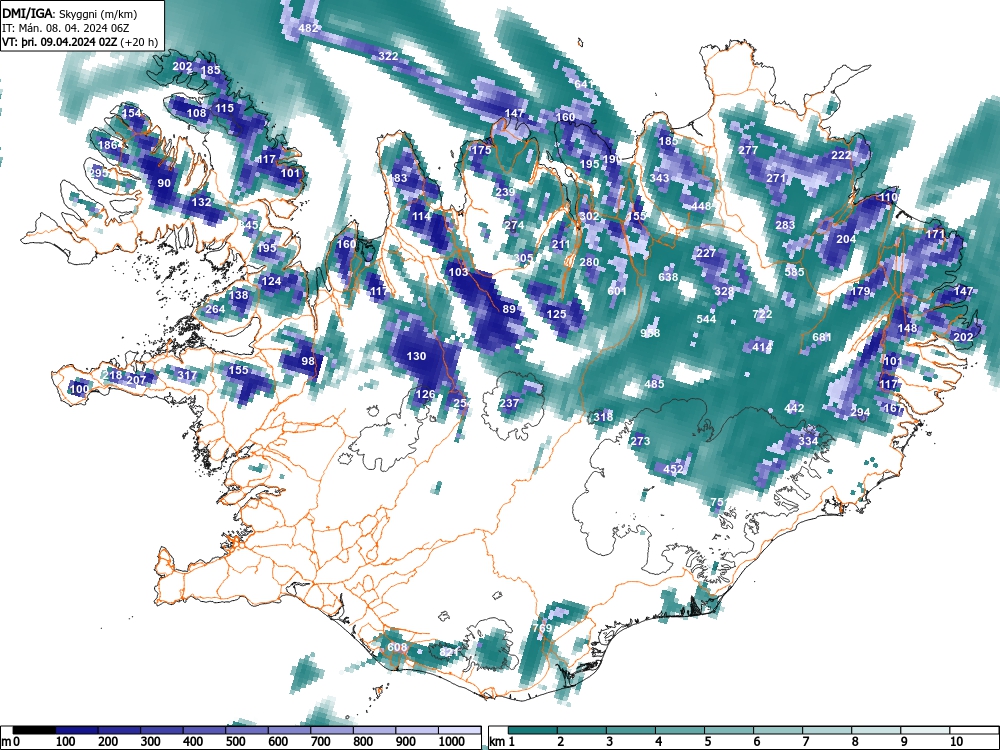This screenshot has height=750, width=1000.
Task: Click the visibility value 130
Action: pos(416,356)
